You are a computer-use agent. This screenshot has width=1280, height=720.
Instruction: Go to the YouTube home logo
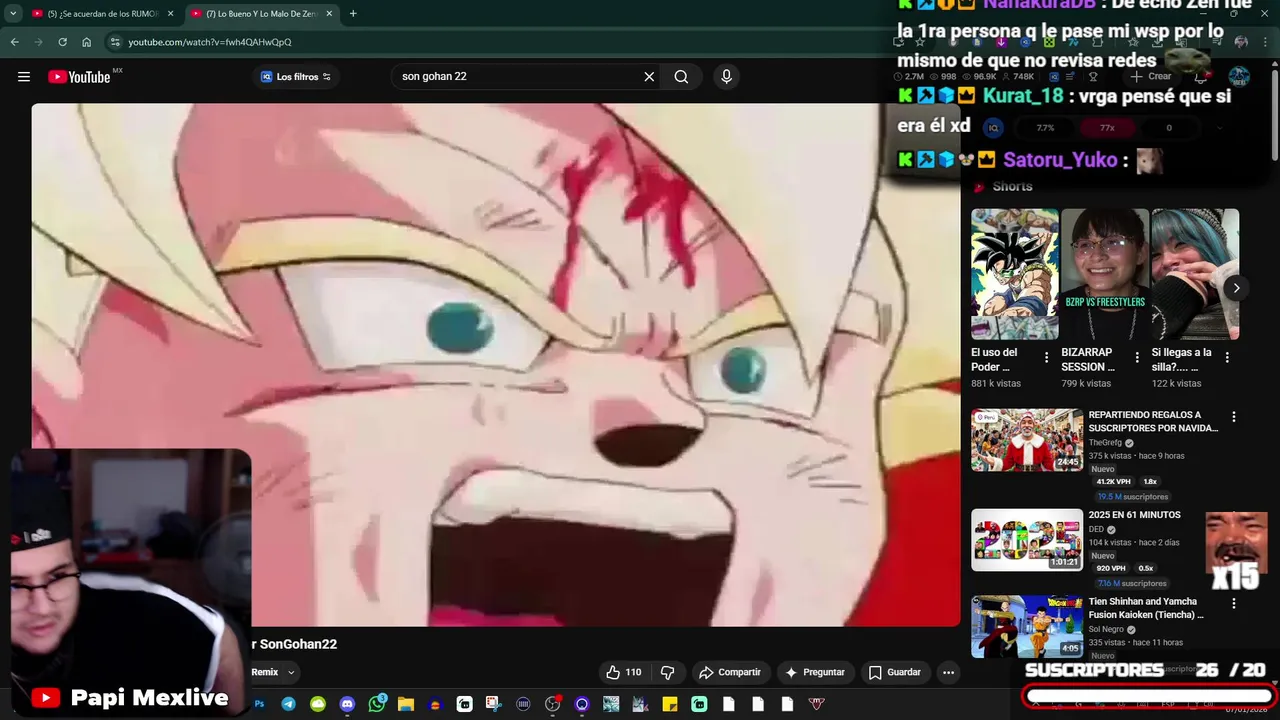pyautogui.click(x=79, y=77)
